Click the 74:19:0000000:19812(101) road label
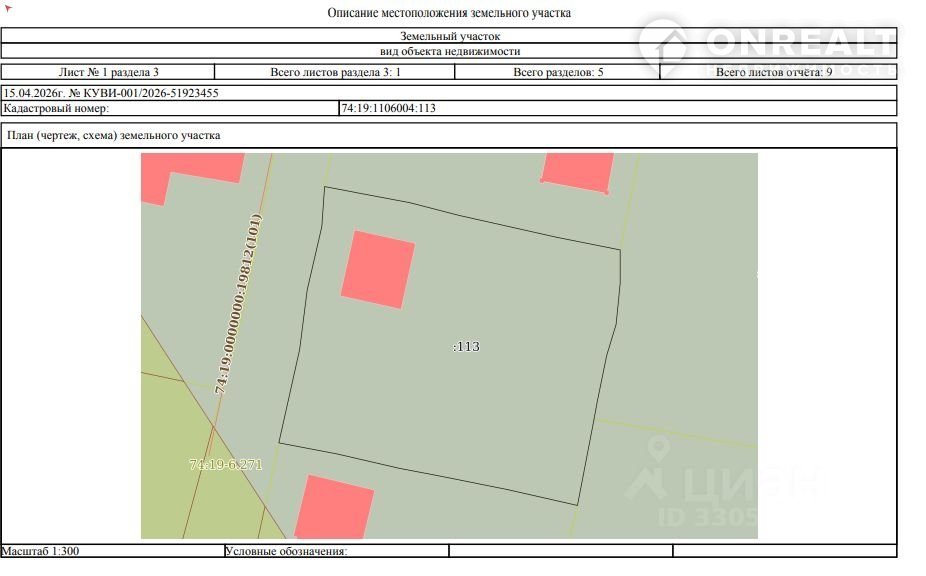Viewport: 926px width, 576px height. (x=238, y=304)
